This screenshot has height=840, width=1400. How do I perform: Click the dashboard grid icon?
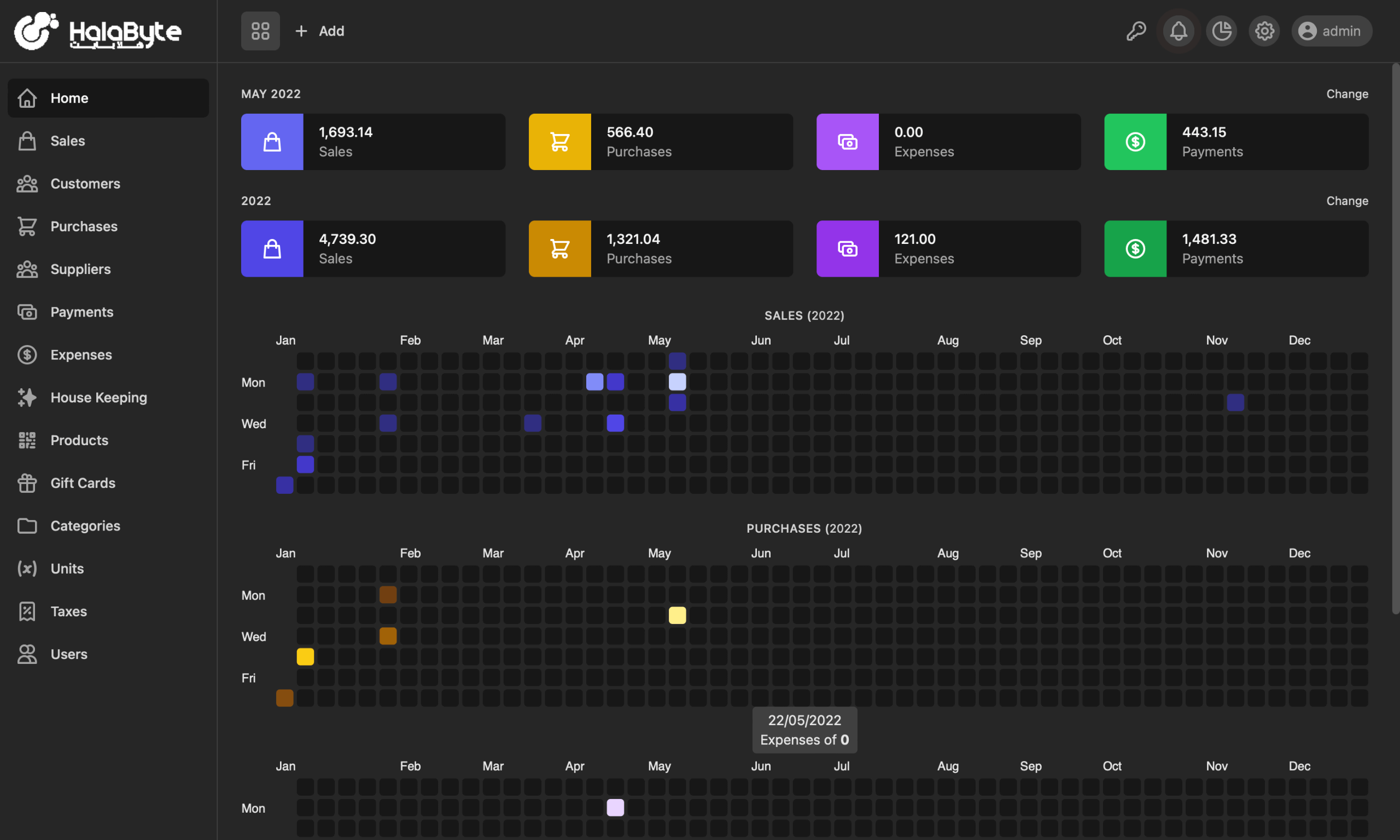pos(260,31)
